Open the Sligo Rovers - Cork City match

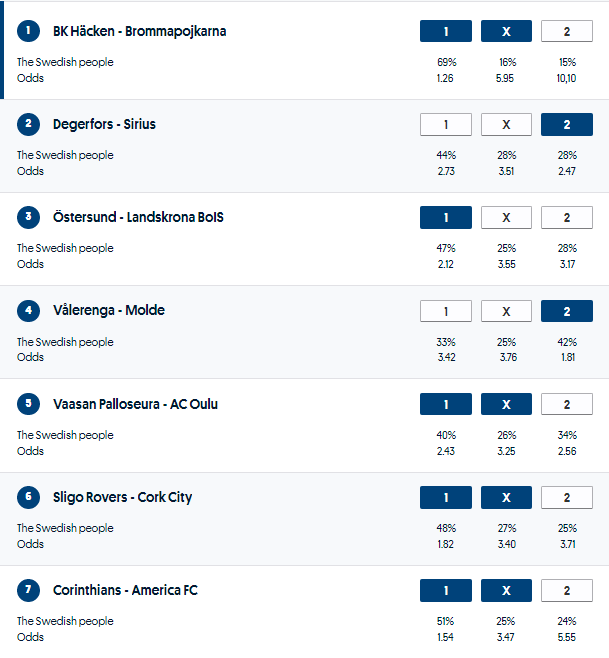(x=122, y=497)
